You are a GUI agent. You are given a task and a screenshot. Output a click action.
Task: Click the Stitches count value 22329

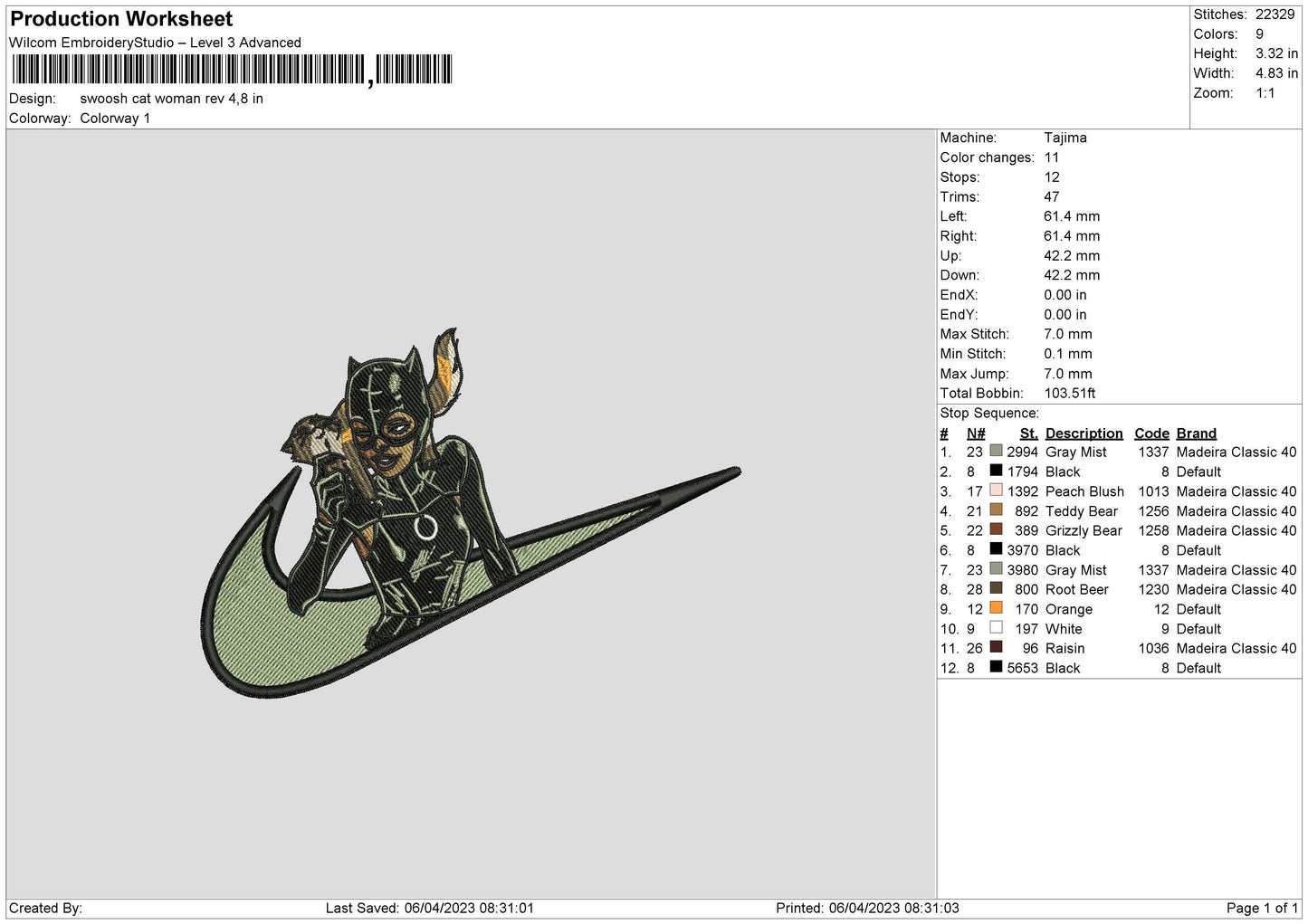(x=1275, y=14)
